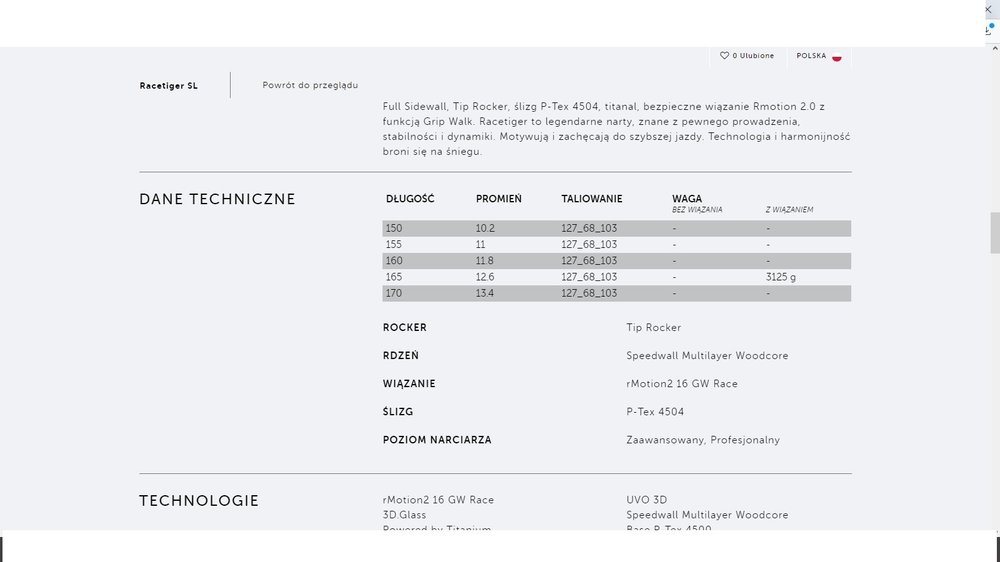Select the 150 length row

point(616,228)
